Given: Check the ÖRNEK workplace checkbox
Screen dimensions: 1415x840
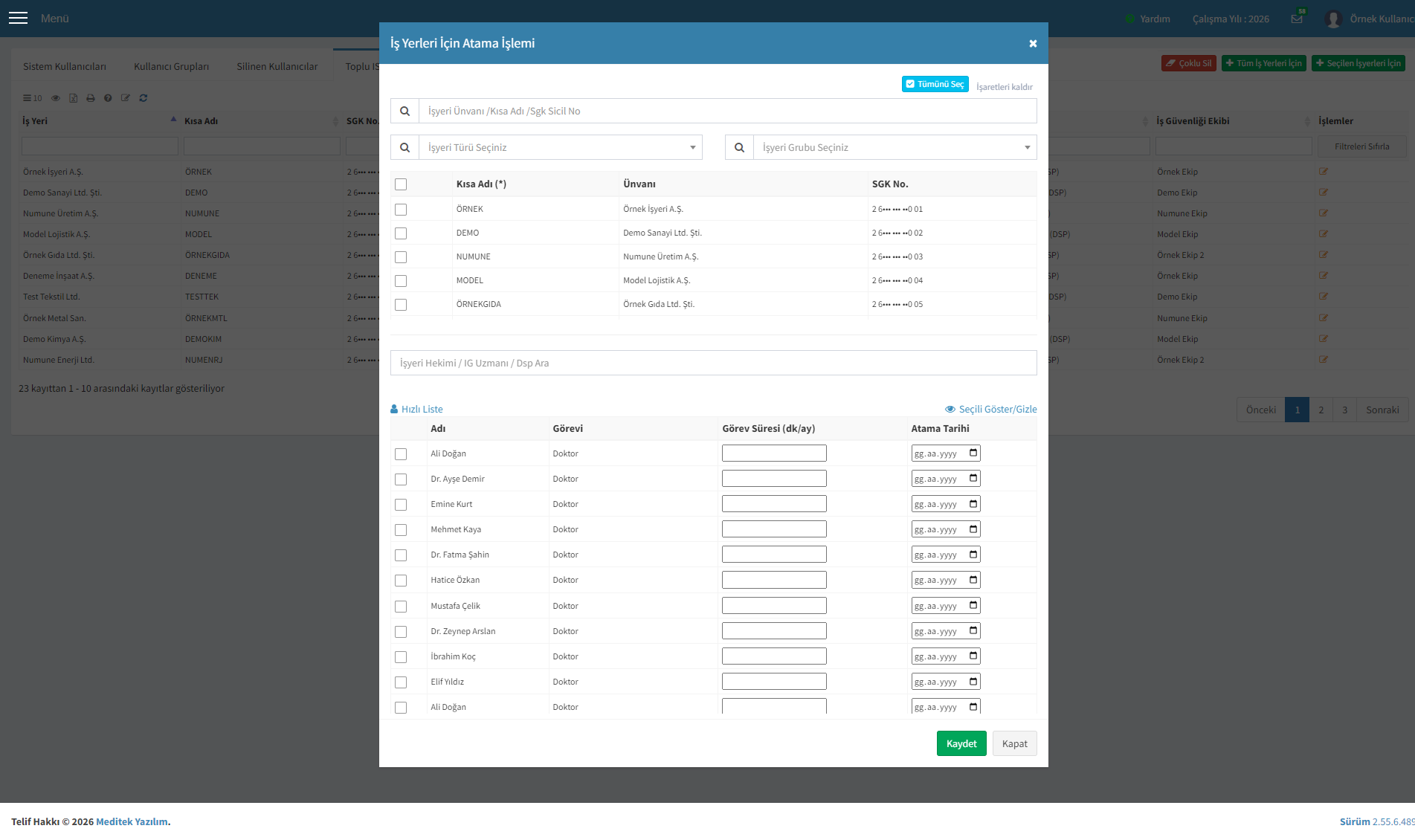Looking at the screenshot, I should pyautogui.click(x=401, y=210).
